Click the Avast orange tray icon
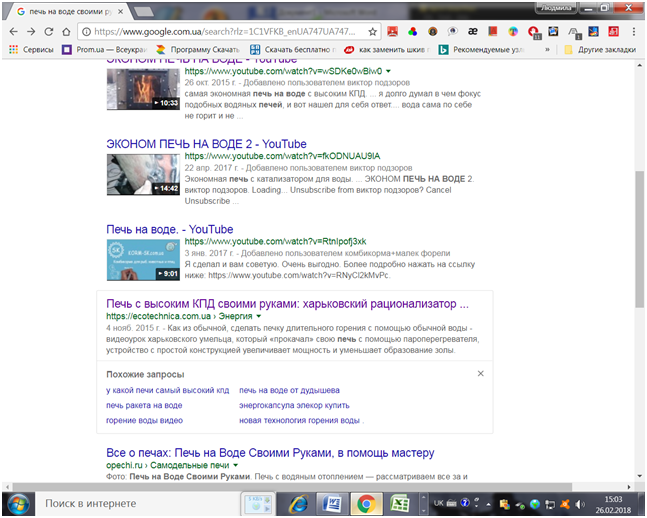 [x=565, y=504]
